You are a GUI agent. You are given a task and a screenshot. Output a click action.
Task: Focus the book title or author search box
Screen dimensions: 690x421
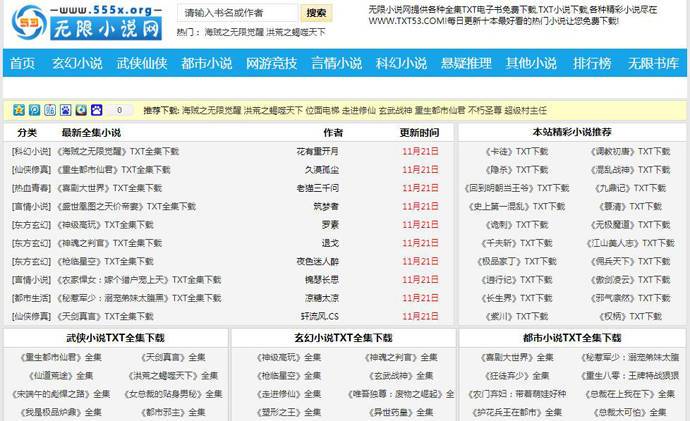click(x=237, y=14)
